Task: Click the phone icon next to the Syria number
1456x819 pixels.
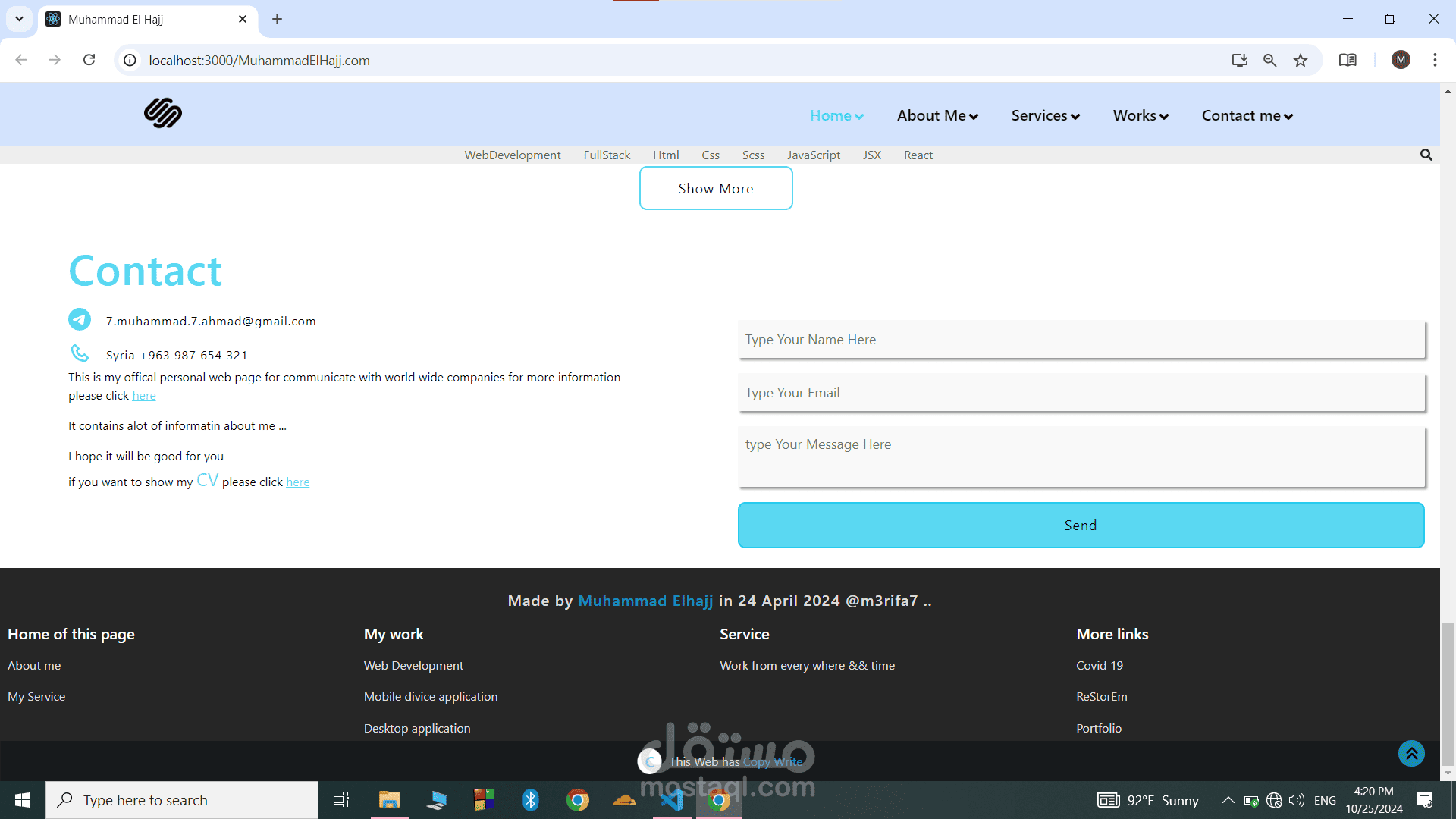Action: pos(80,353)
